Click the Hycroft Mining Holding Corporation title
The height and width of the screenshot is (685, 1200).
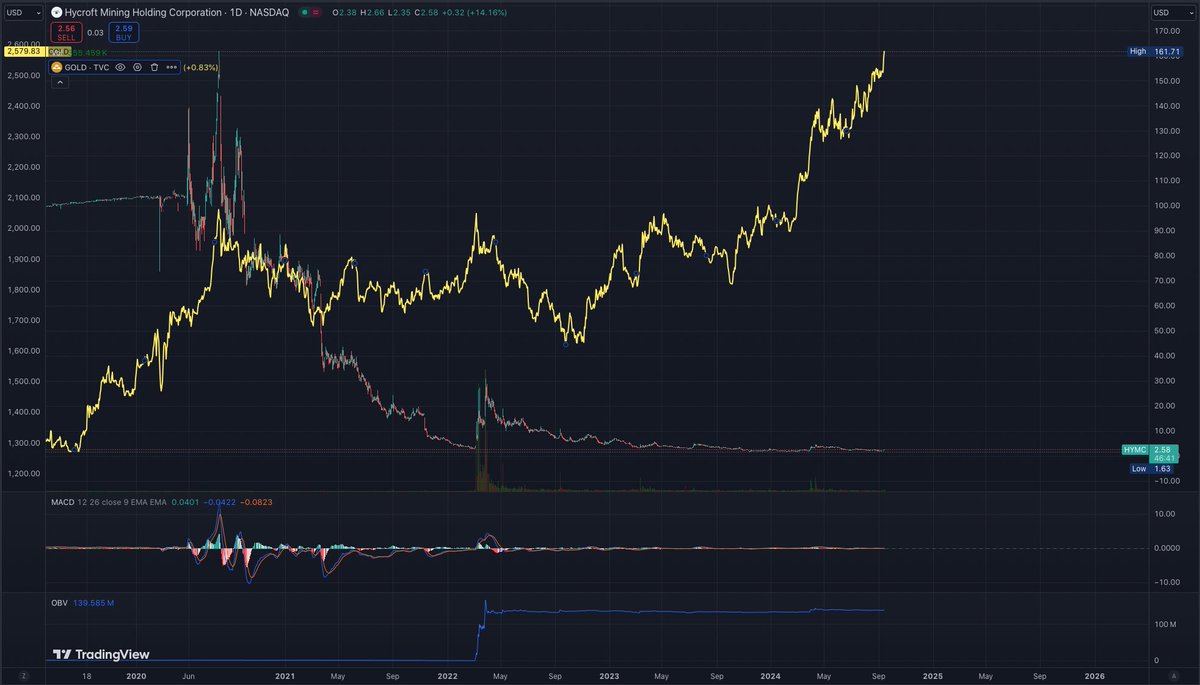(143, 12)
